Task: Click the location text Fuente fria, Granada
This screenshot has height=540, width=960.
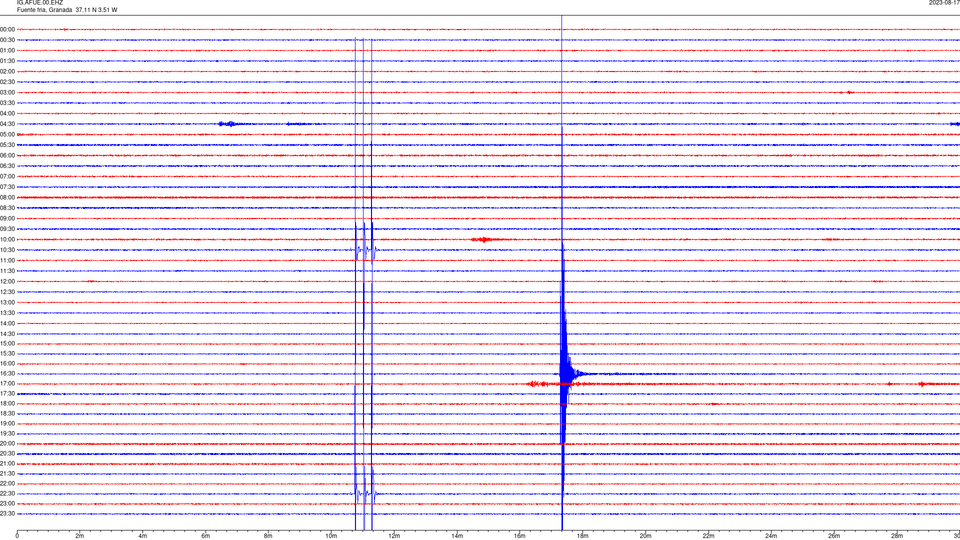Action: 44,10
